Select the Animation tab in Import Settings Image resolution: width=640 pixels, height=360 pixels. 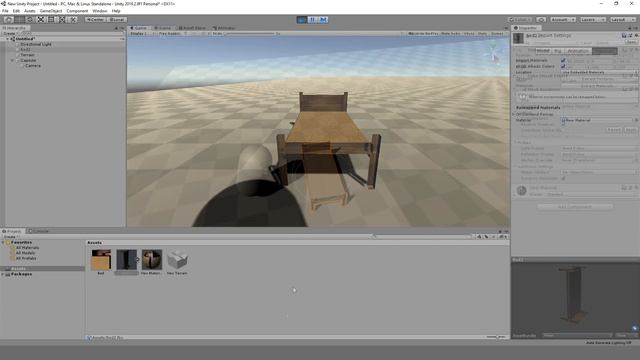click(578, 51)
